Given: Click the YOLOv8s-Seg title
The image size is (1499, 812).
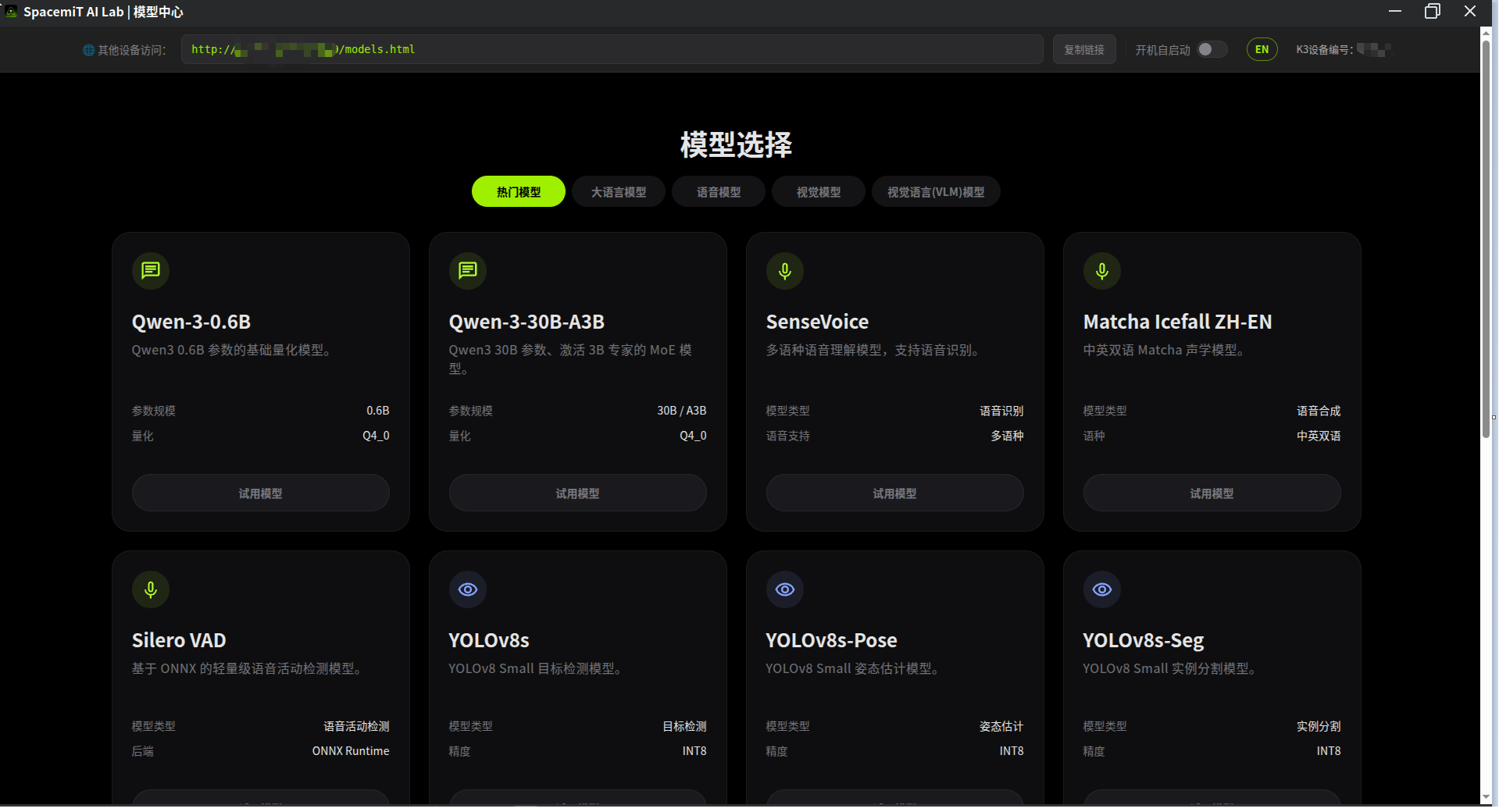Looking at the screenshot, I should (x=1144, y=640).
